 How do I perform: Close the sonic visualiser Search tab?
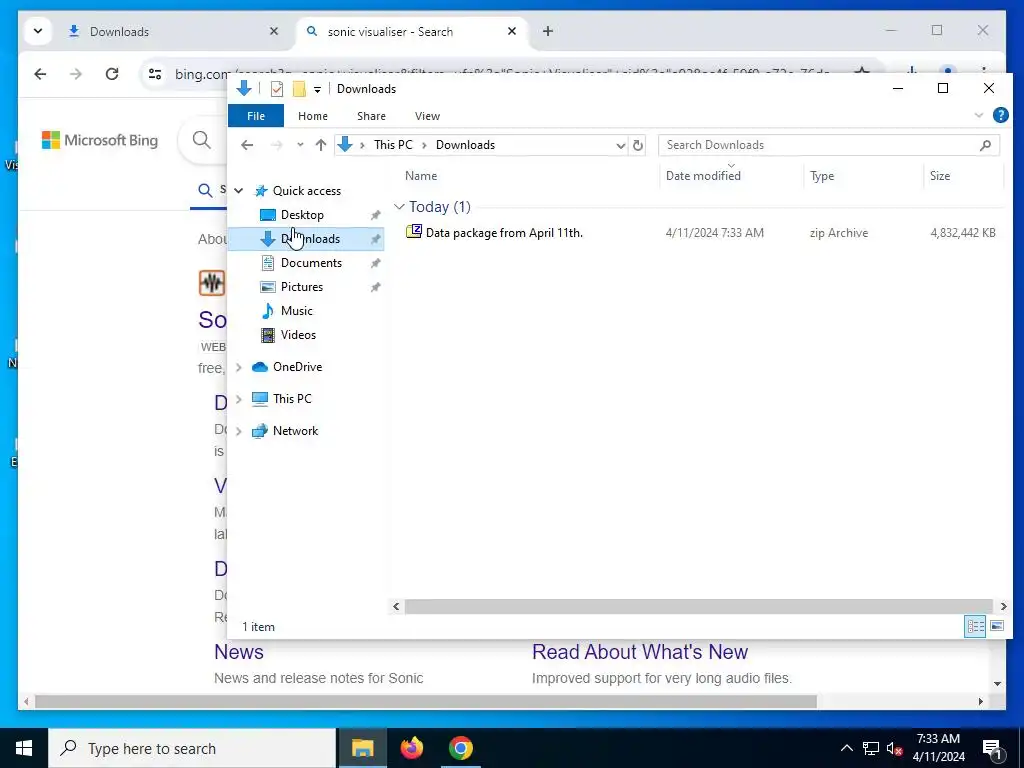pyautogui.click(x=512, y=31)
